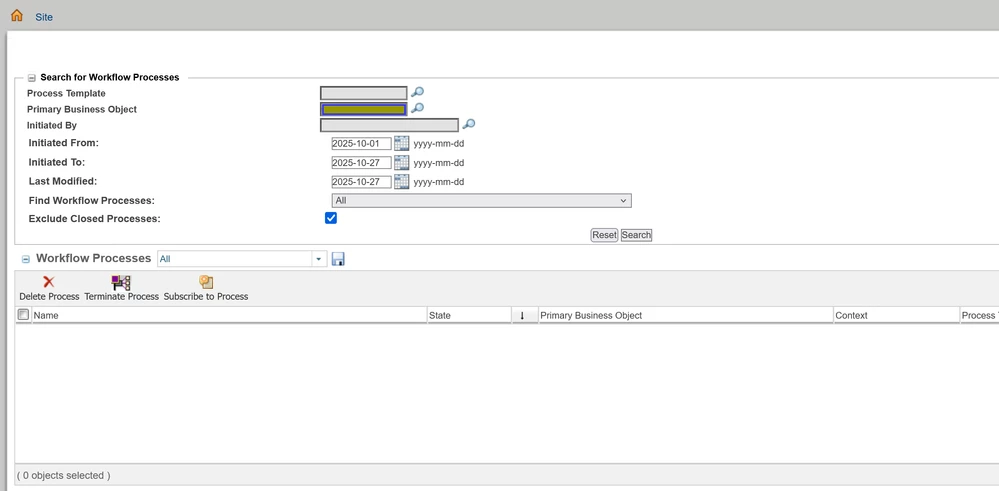
Task: Uncheck Exclude Closed Processes checkbox
Action: click(x=331, y=218)
